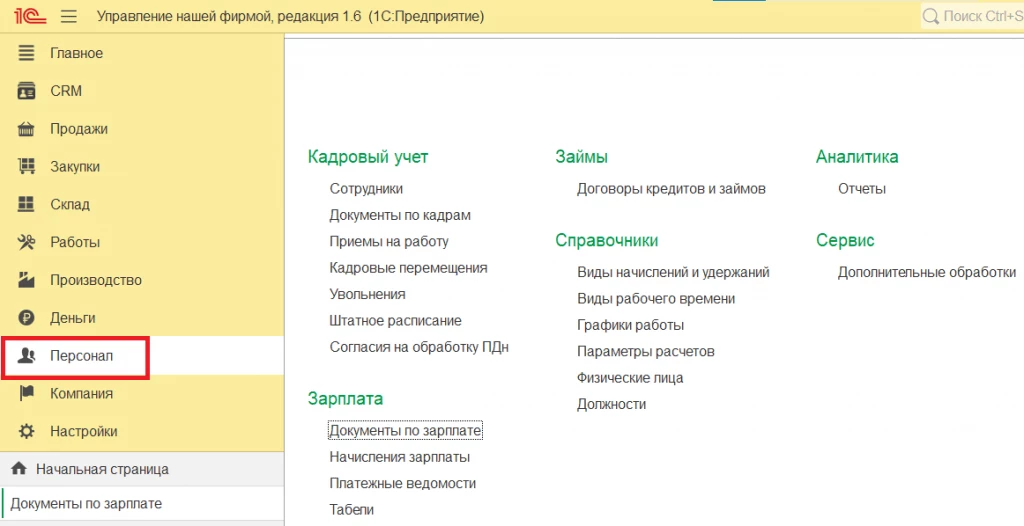1024x526 pixels.
Task: Click the Настройки gear icon
Action: point(26,431)
